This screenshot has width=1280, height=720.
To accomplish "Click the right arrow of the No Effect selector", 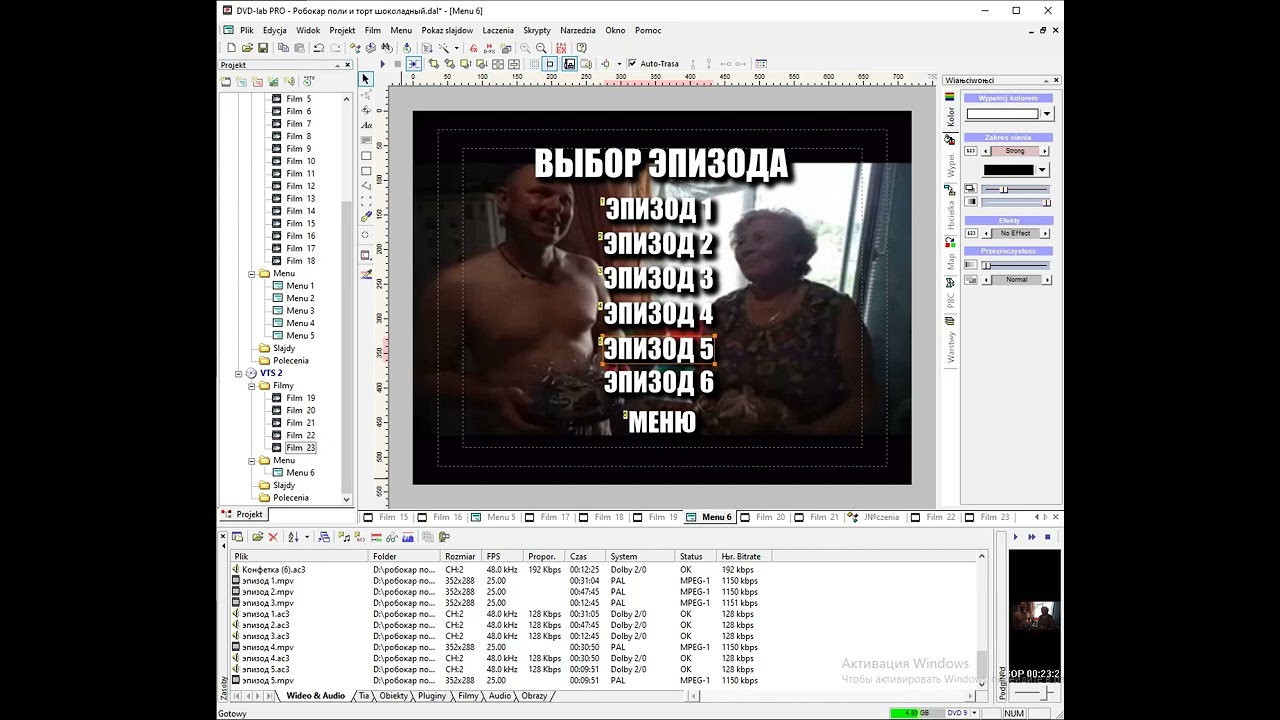I will point(1045,233).
